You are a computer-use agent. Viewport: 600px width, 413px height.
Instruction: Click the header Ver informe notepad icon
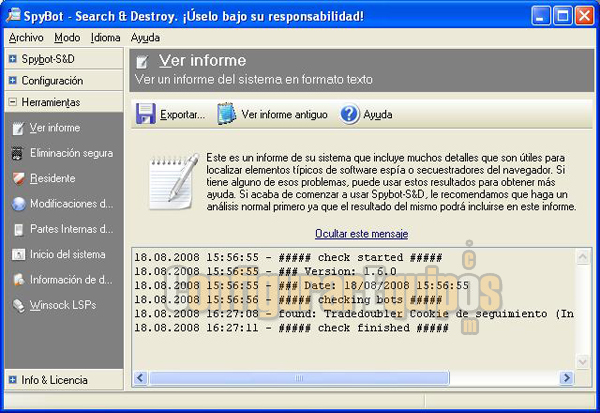(x=142, y=62)
